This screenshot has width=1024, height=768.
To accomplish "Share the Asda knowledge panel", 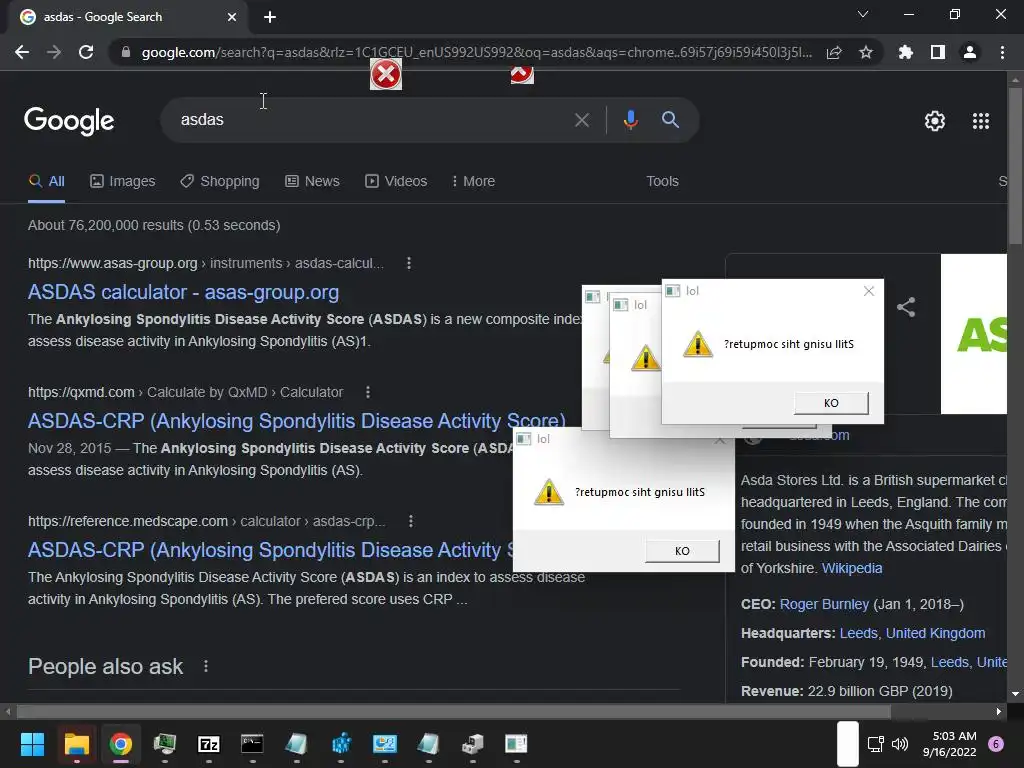I will (906, 307).
